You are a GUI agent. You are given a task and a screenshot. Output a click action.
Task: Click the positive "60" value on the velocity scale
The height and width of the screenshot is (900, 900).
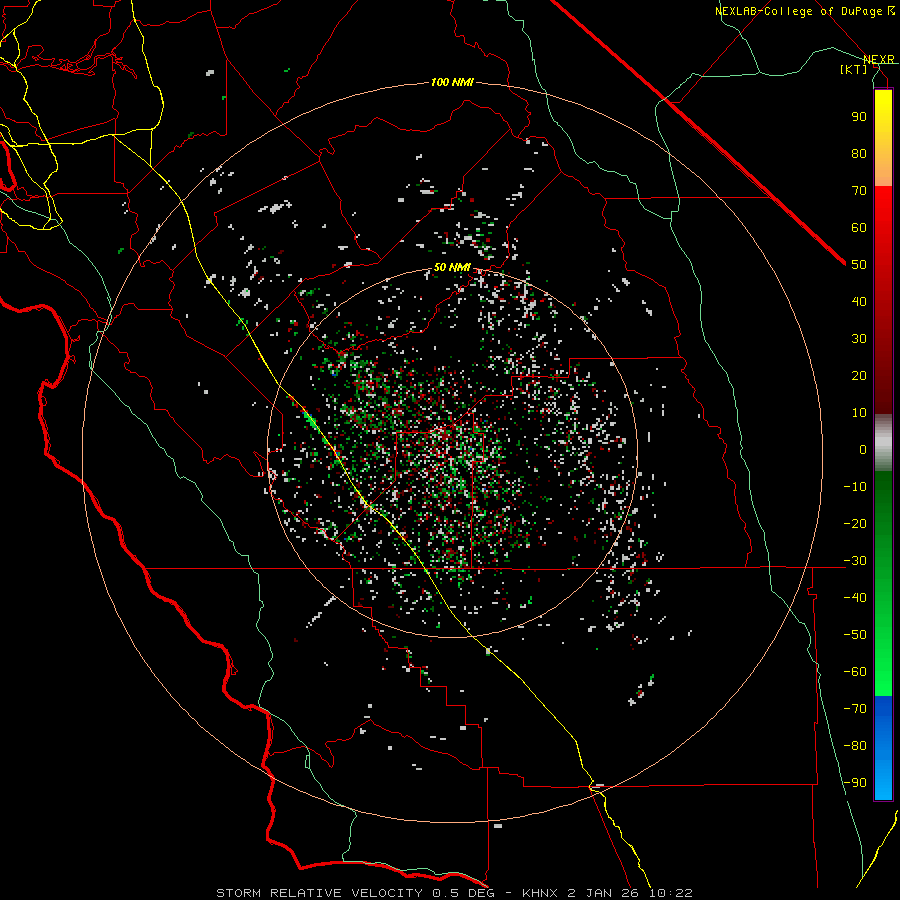coord(859,227)
